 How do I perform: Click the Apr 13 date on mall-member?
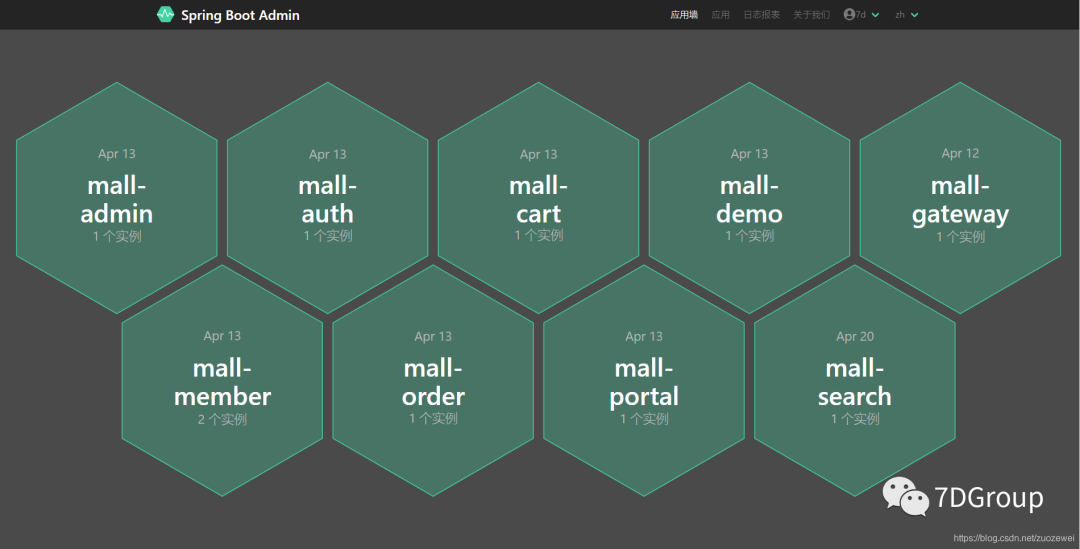point(222,336)
